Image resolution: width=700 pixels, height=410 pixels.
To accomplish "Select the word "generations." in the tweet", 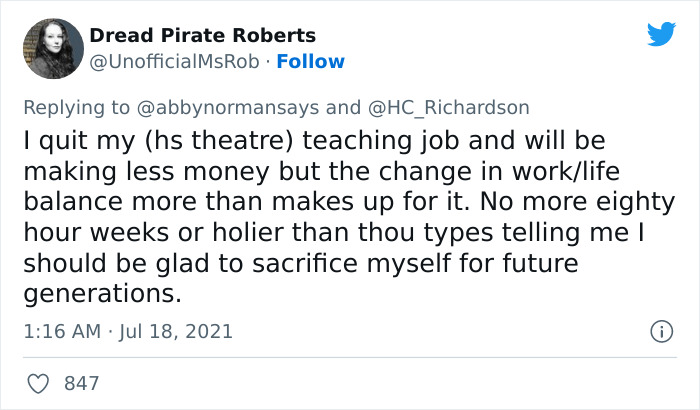I will pyautogui.click(x=104, y=295).
